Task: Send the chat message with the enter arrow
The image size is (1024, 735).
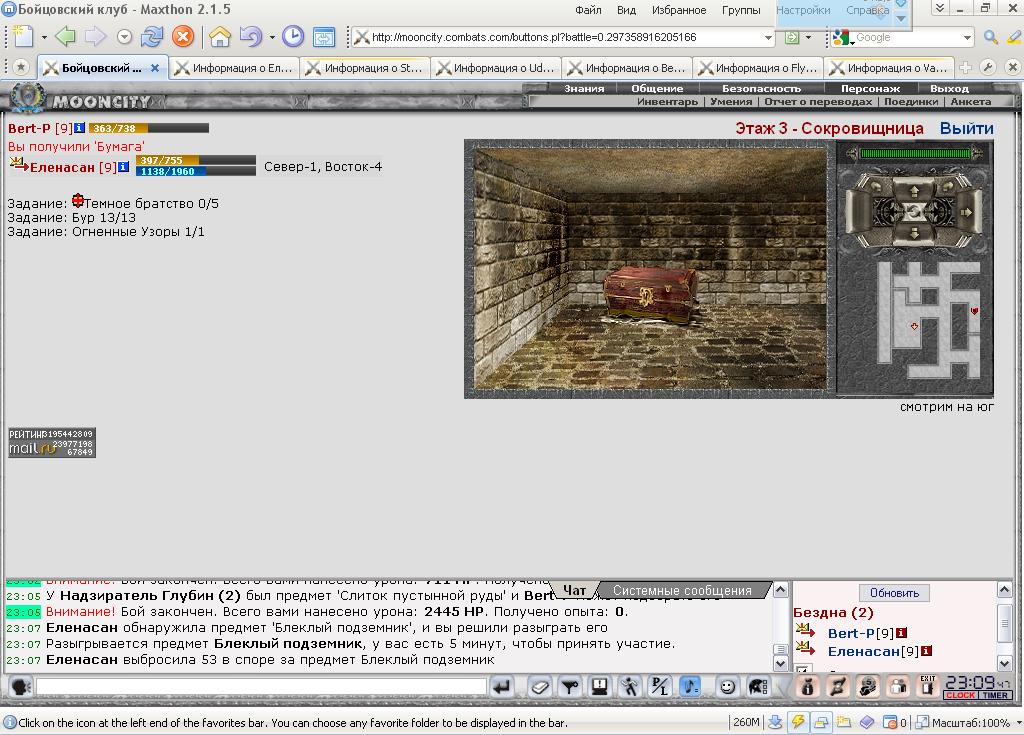Action: (x=502, y=687)
